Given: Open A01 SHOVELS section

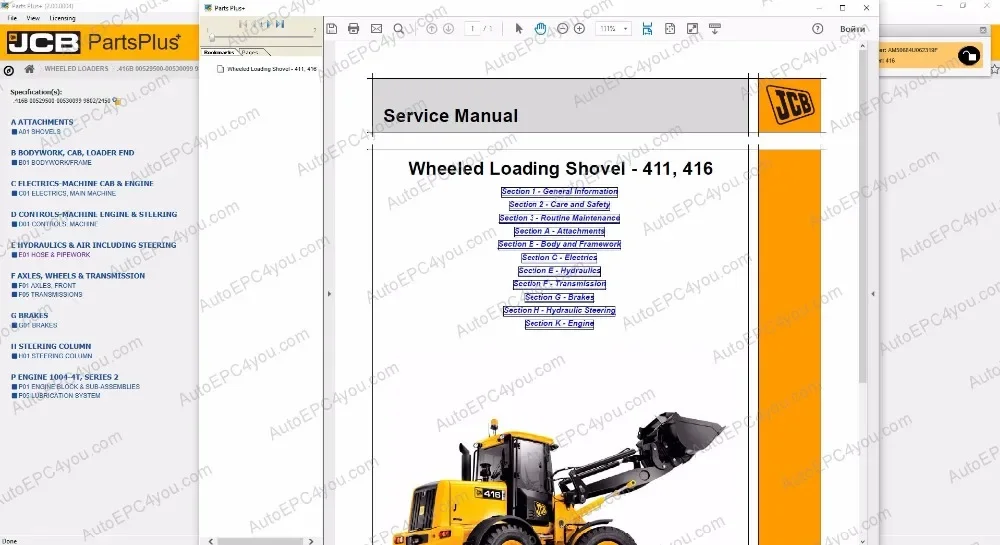Looking at the screenshot, I should click(36, 132).
